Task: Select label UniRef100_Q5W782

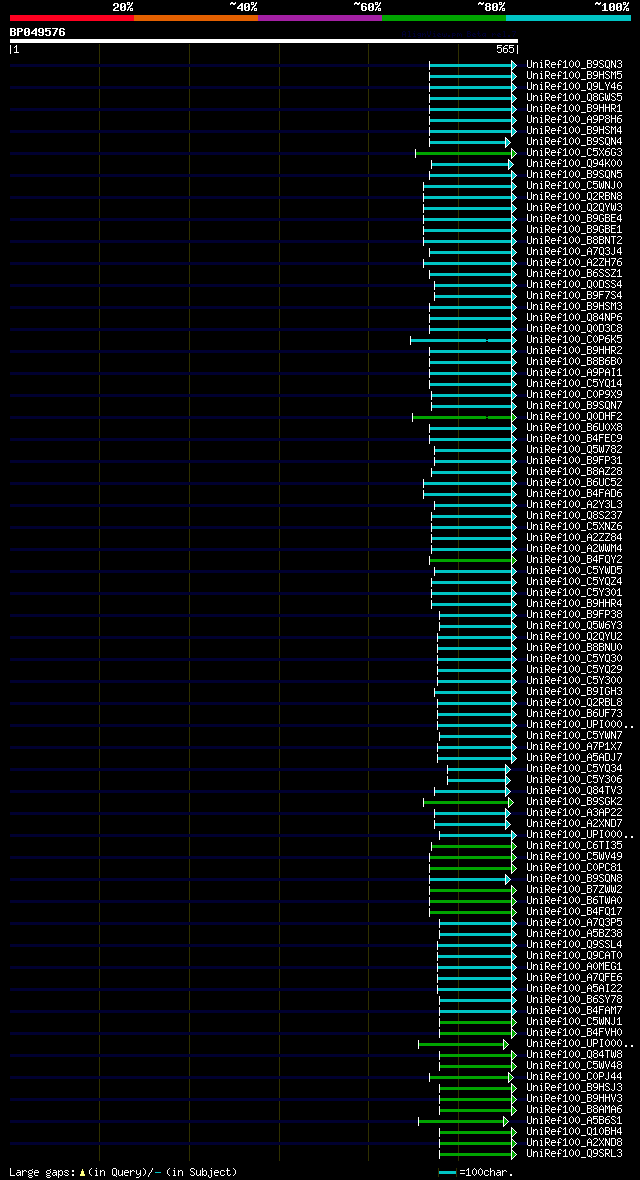Action: [574, 450]
